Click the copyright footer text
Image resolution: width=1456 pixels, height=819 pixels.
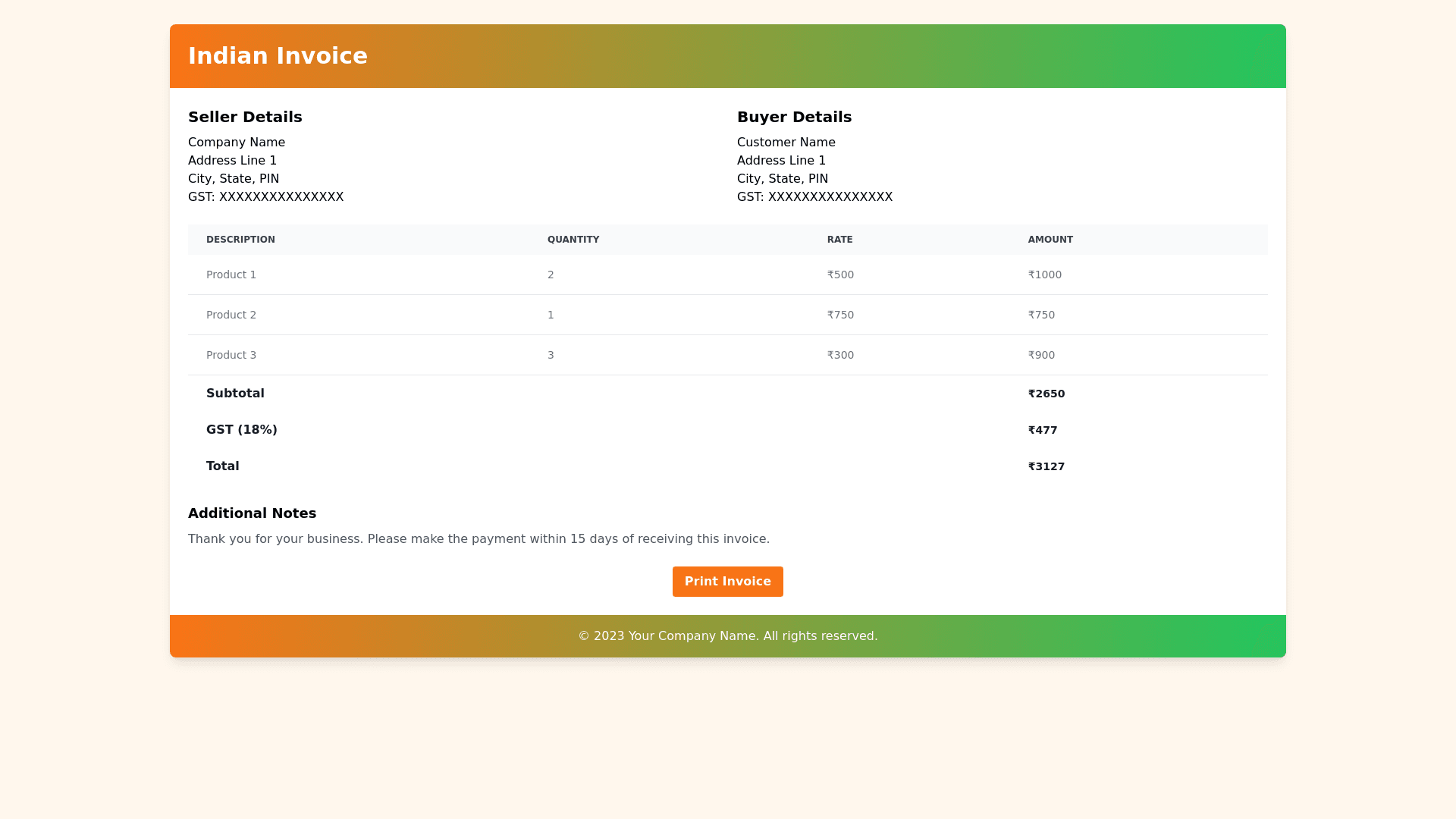point(727,636)
